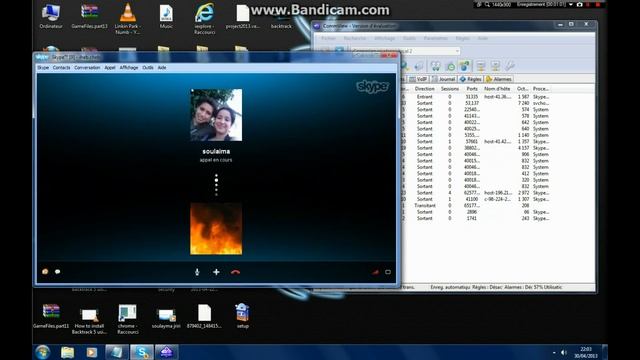Open the Windows Start menu

tap(42, 352)
